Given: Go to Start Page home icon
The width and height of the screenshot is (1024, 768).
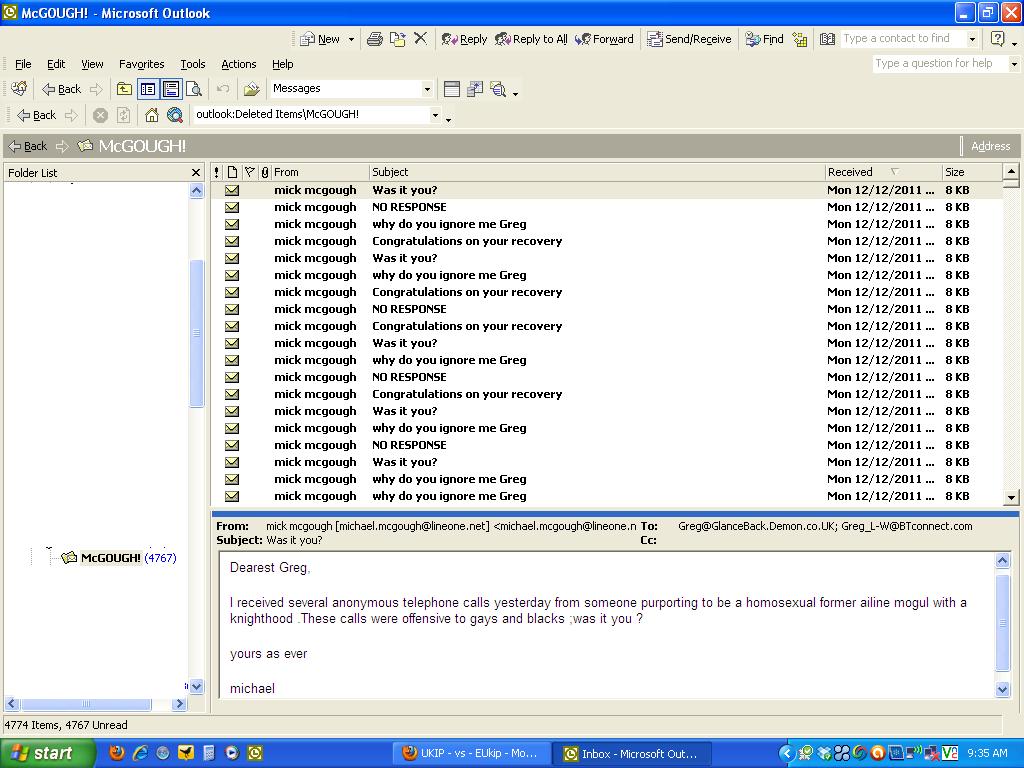Looking at the screenshot, I should pos(152,116).
